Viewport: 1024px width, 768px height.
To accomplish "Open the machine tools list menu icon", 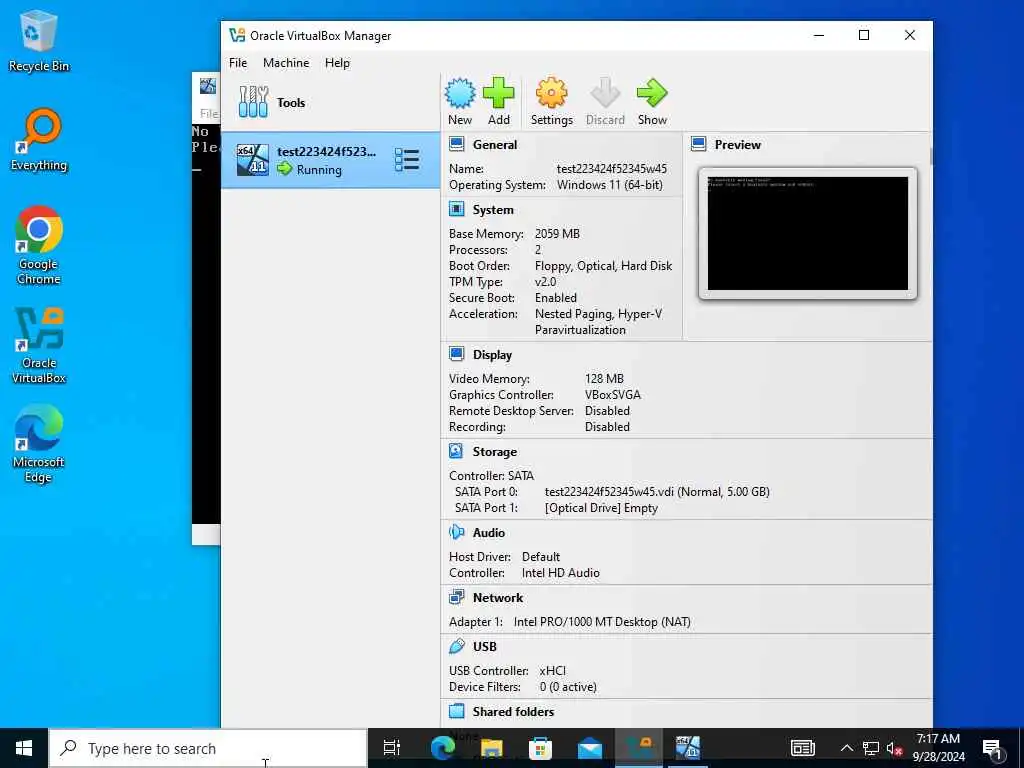I will 407,160.
